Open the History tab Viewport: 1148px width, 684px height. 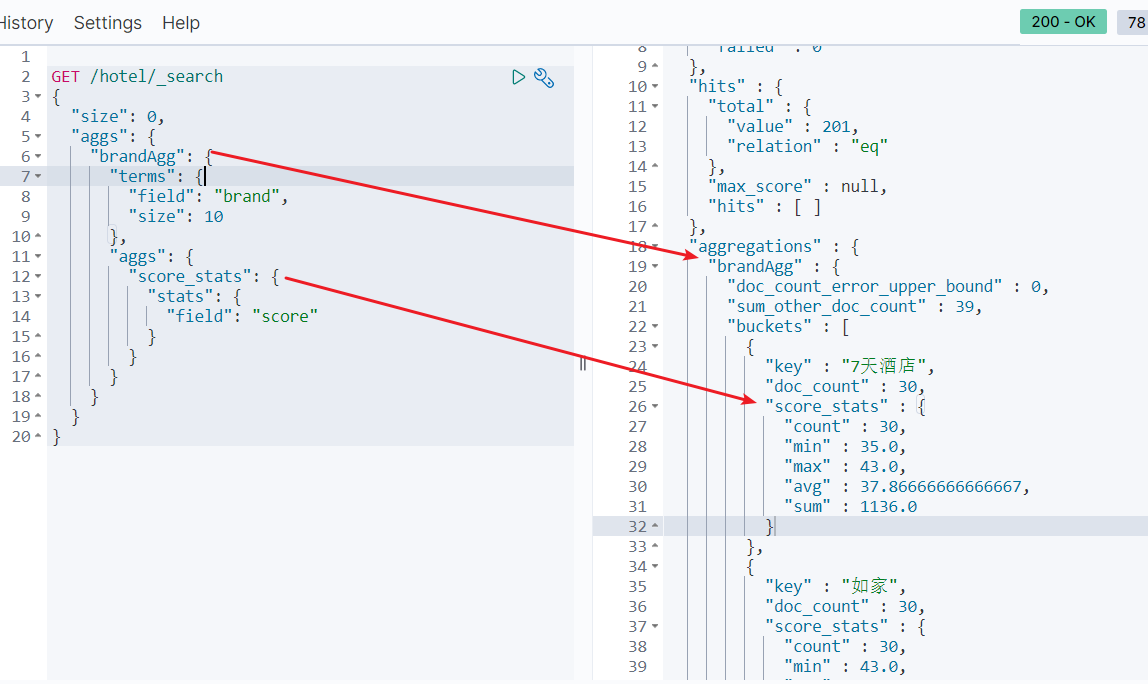tap(26, 23)
